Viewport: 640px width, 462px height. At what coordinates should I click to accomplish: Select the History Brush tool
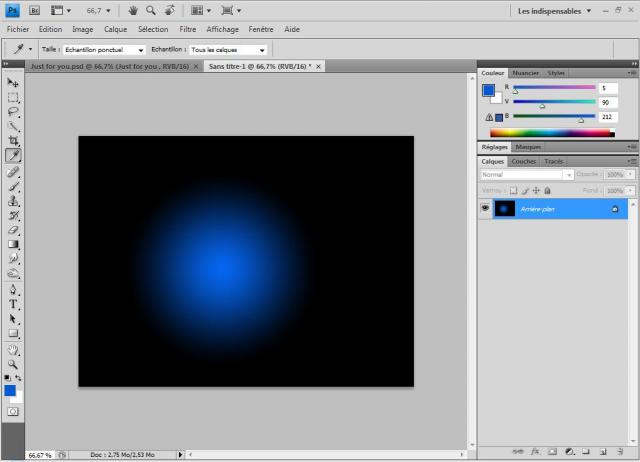coord(13,215)
